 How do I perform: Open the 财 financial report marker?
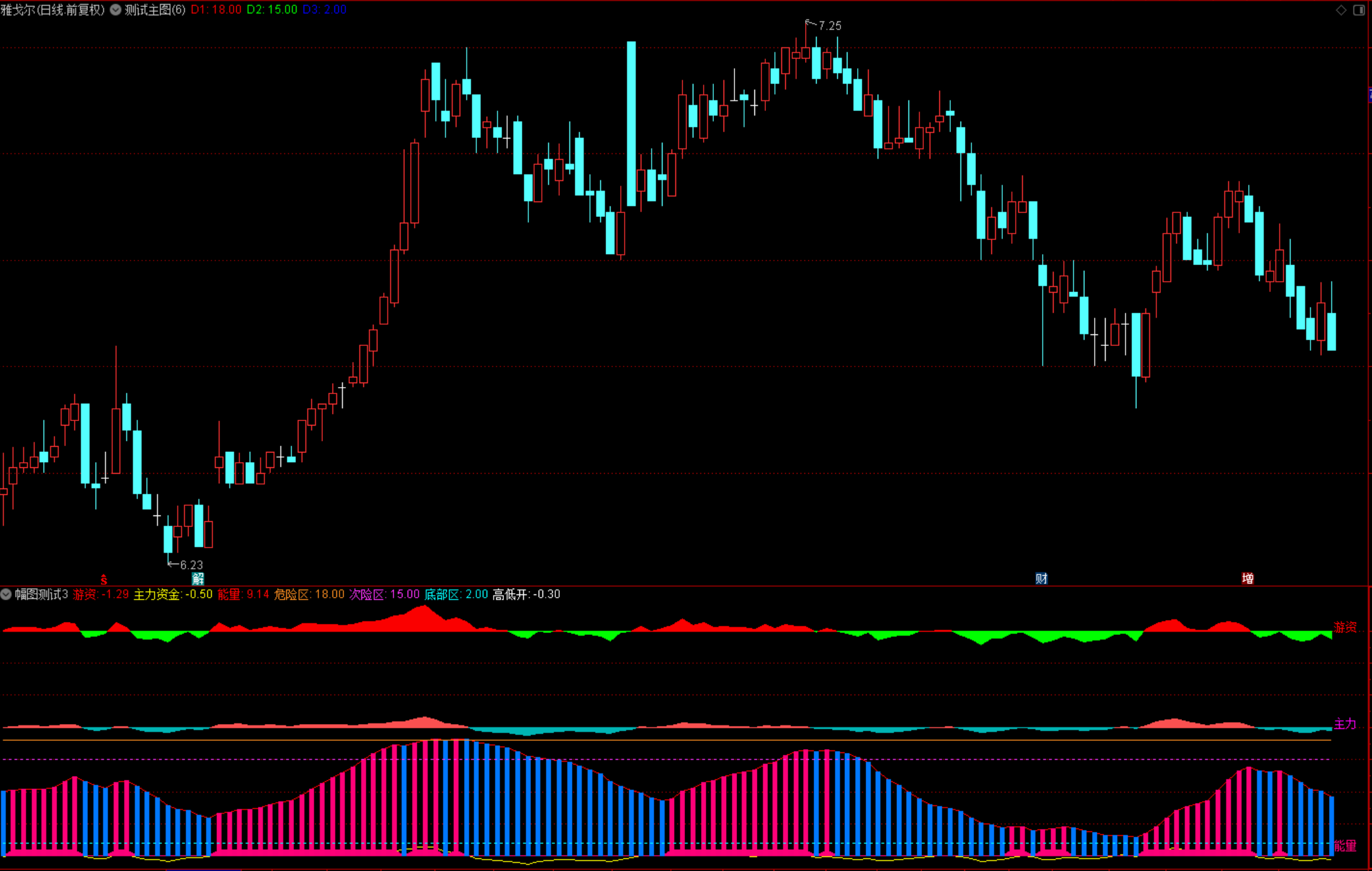(1041, 579)
